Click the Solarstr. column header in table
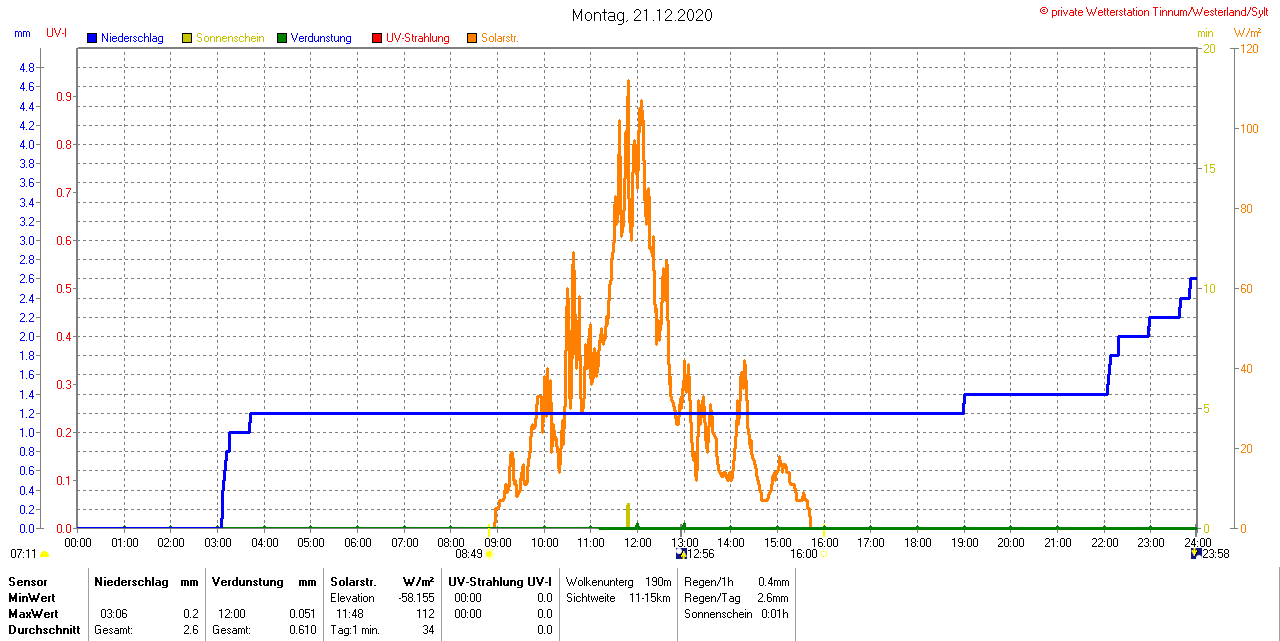Image resolution: width=1280 pixels, height=641 pixels. [x=353, y=581]
